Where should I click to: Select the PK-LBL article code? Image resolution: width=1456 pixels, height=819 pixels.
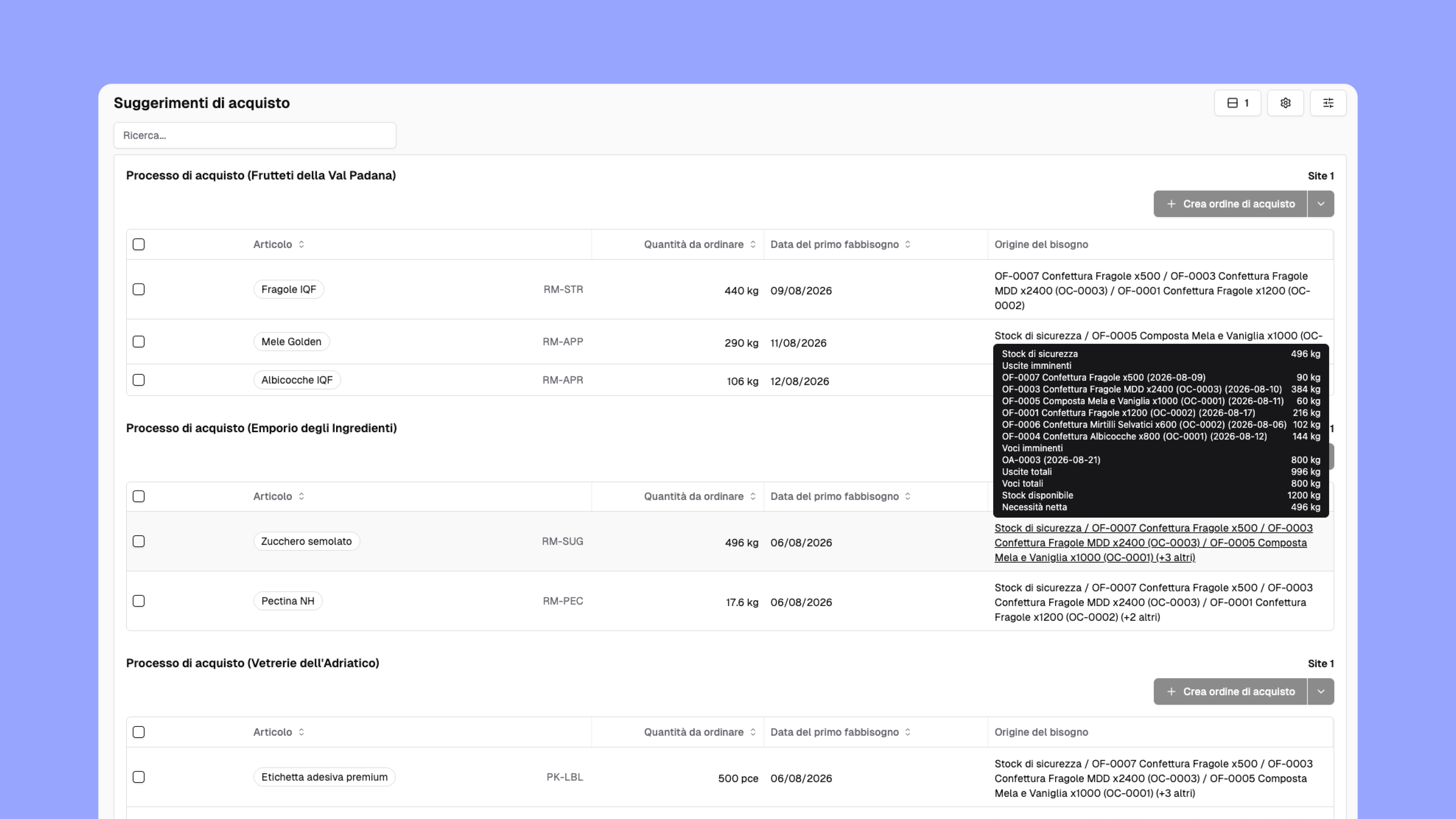[565, 777]
